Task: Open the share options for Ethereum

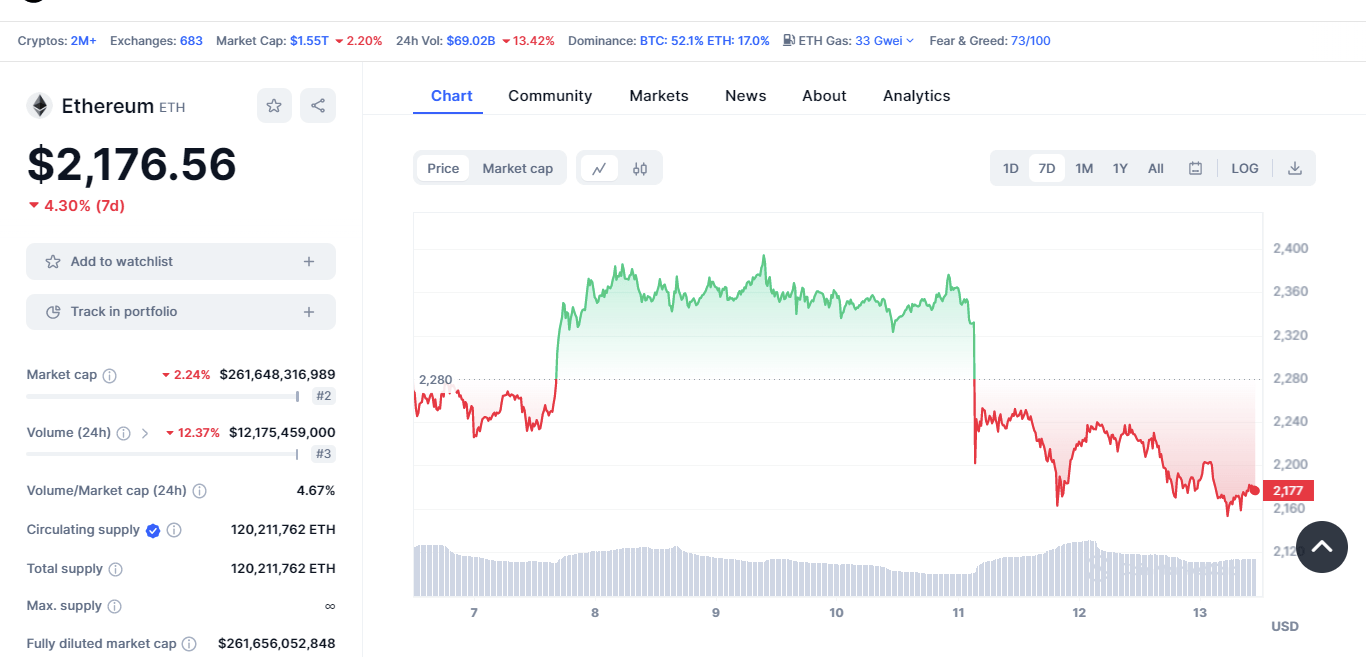Action: [318, 106]
